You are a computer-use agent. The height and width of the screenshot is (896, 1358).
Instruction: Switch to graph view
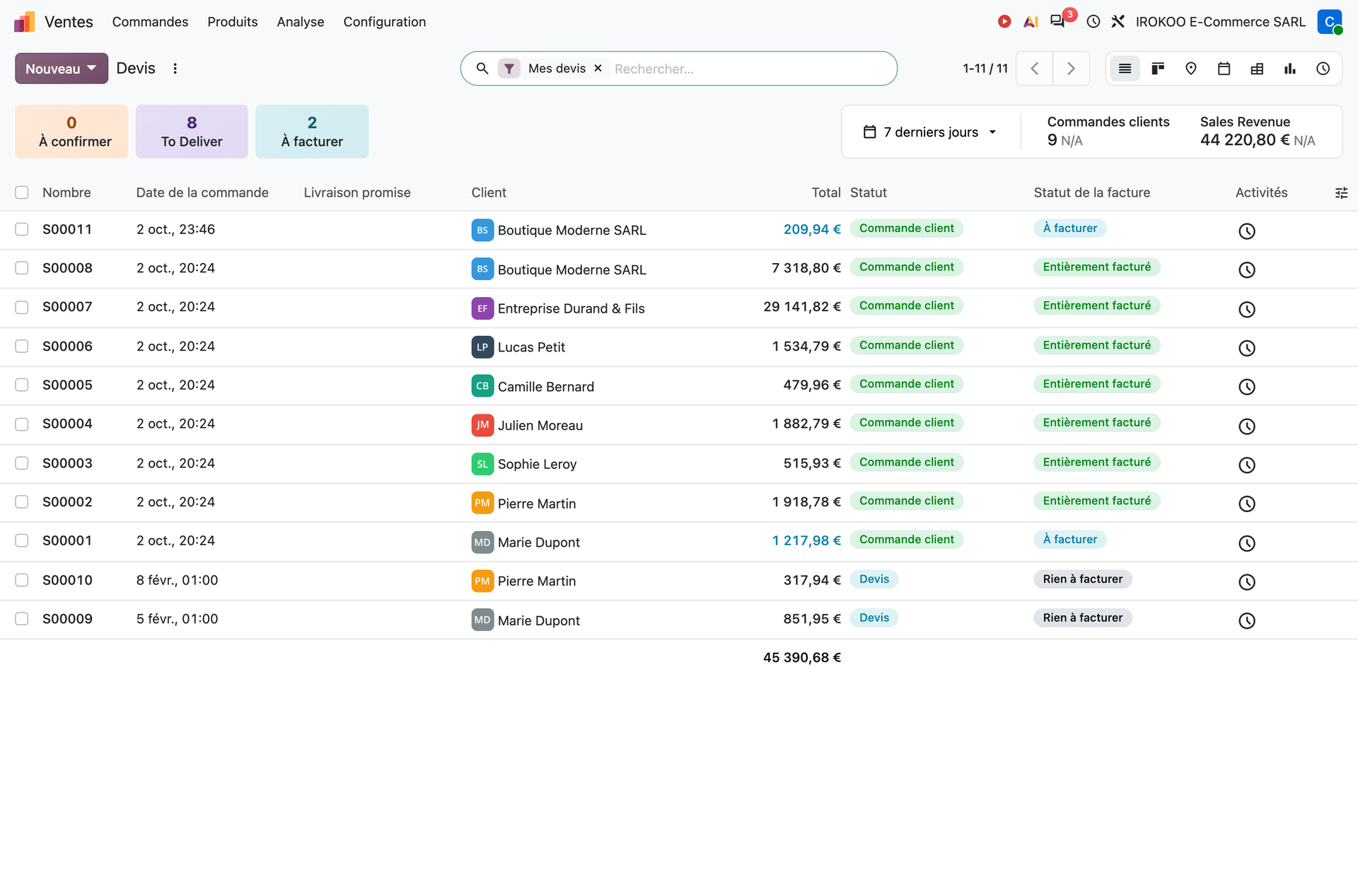click(1290, 69)
